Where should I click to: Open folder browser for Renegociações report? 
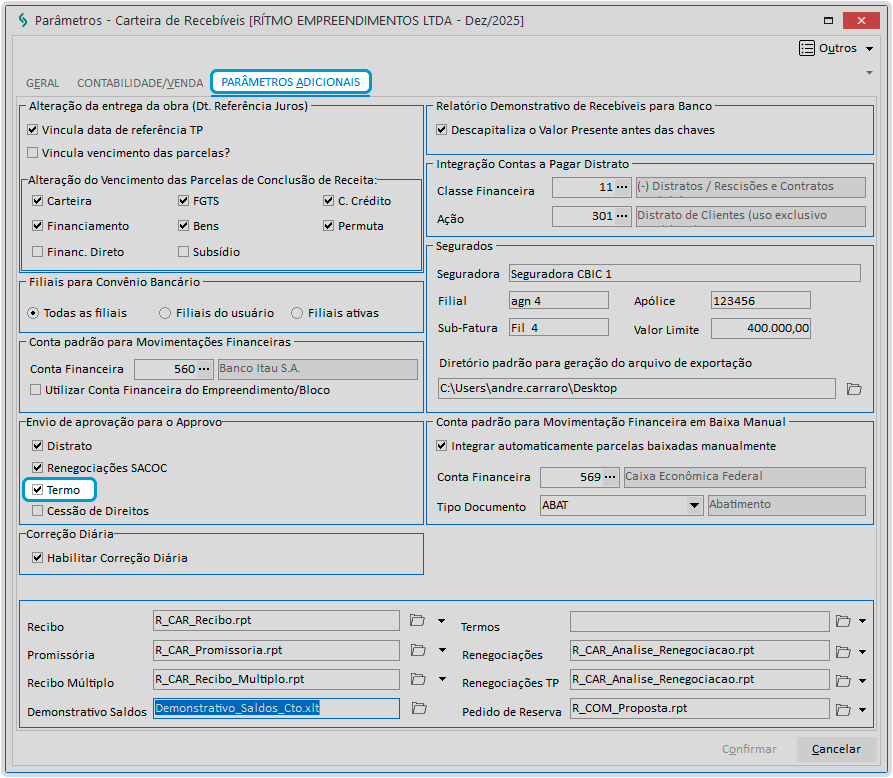tap(843, 651)
